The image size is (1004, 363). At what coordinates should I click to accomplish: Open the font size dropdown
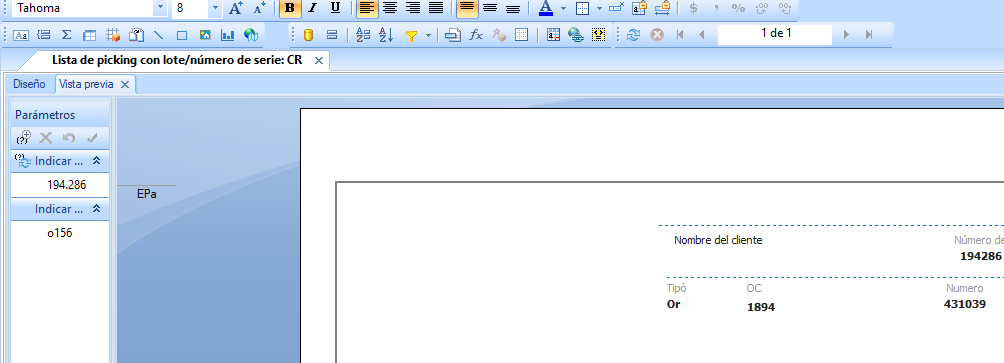[215, 8]
